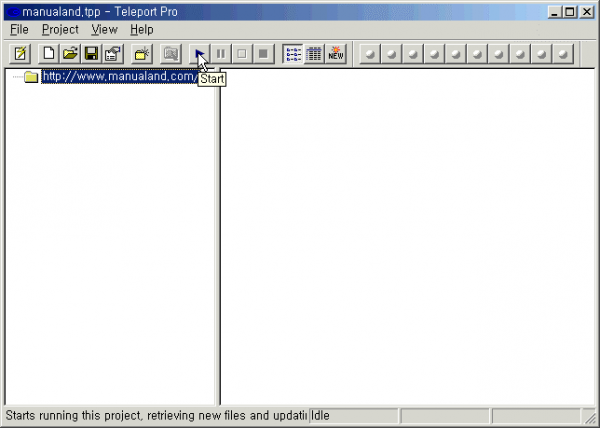Image resolution: width=600 pixels, height=428 pixels.
Task: Open the Help menu
Action: click(142, 29)
